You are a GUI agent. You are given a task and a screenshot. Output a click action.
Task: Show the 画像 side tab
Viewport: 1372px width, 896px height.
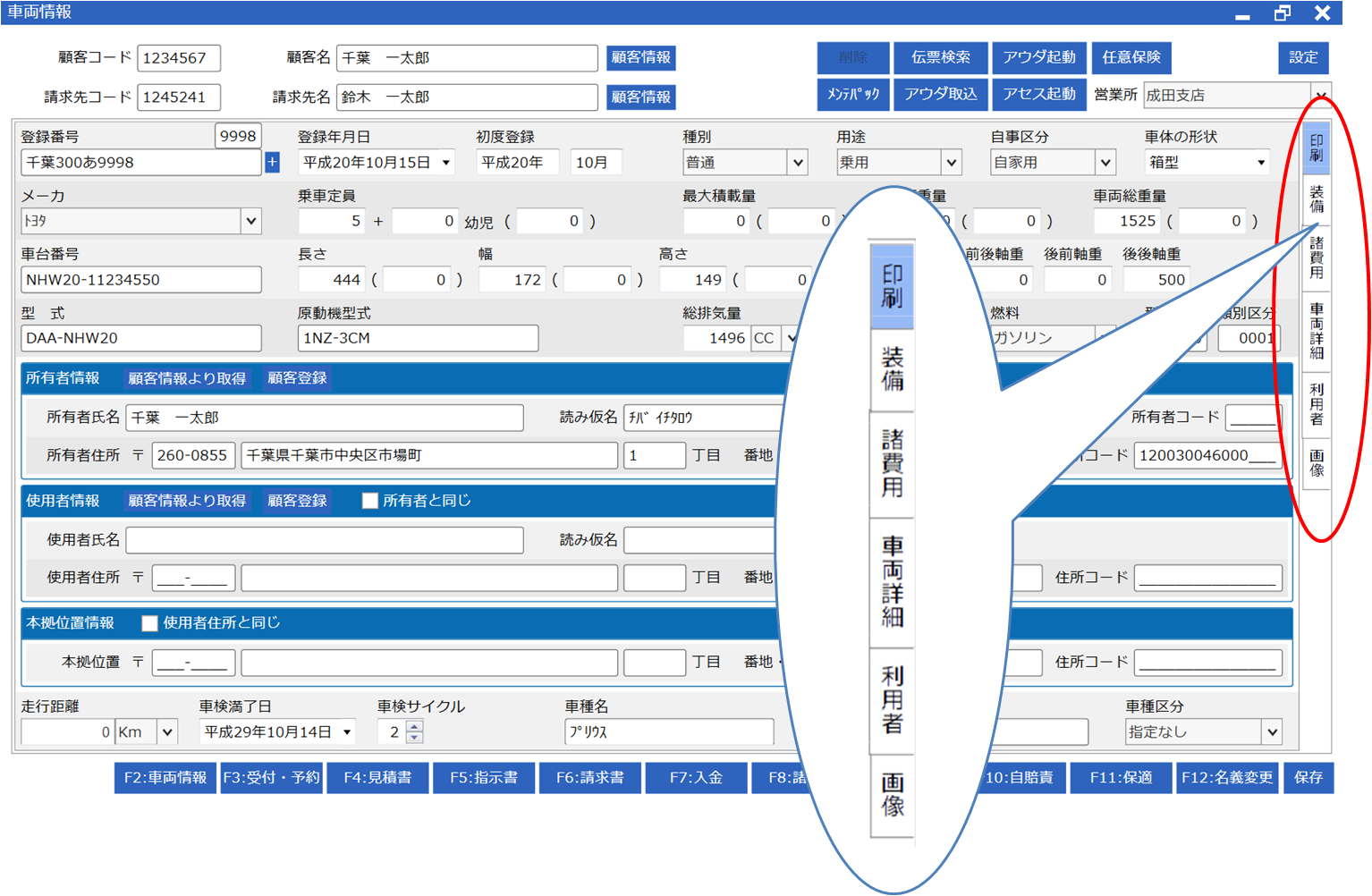(x=1317, y=463)
